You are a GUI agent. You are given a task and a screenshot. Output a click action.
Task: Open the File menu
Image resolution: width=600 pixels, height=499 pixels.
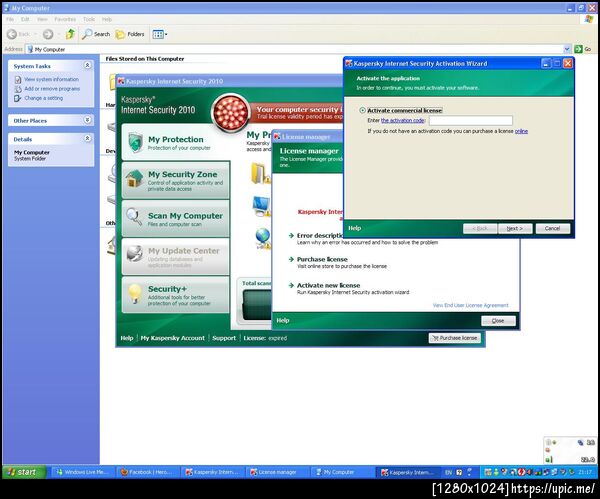pyautogui.click(x=10, y=19)
